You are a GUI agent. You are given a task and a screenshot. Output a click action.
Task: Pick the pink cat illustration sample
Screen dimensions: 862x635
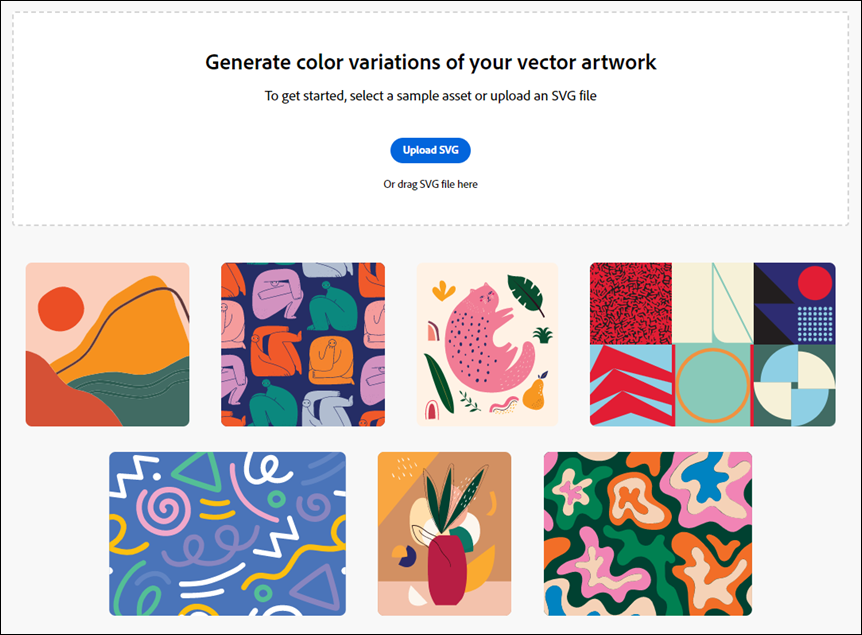[x=487, y=344]
